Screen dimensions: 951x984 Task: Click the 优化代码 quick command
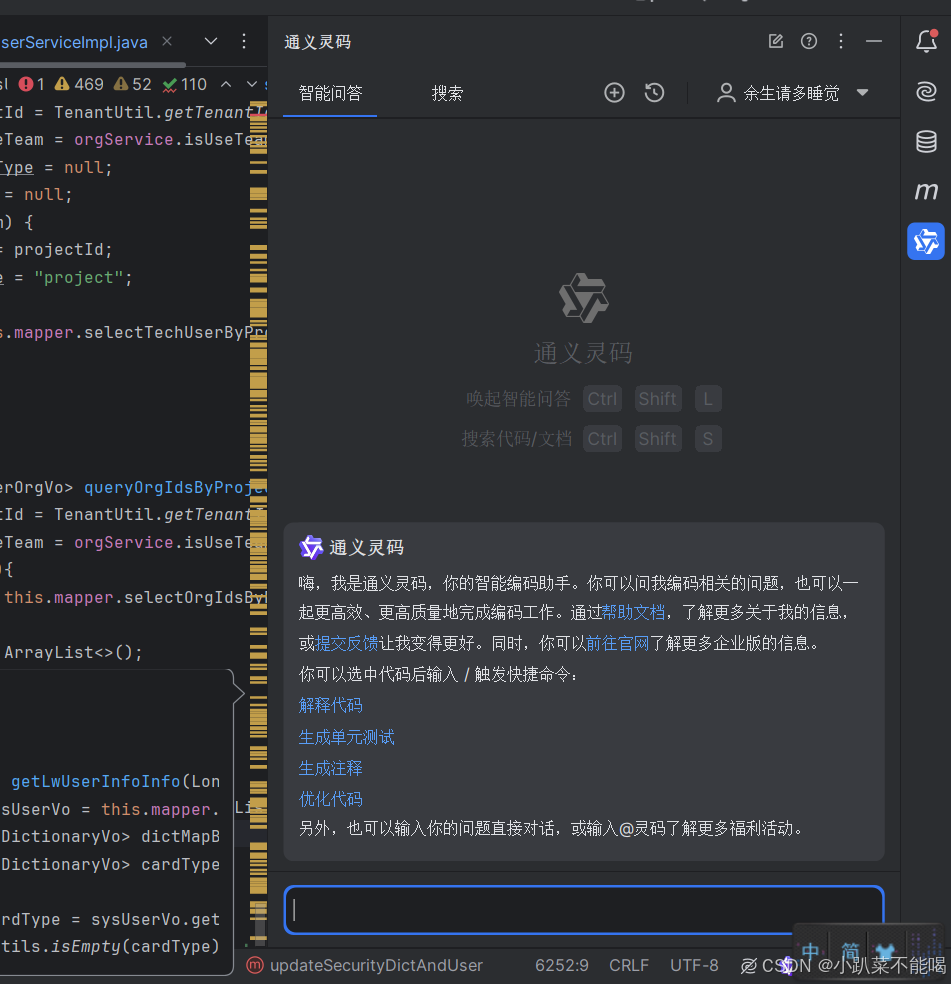click(330, 799)
